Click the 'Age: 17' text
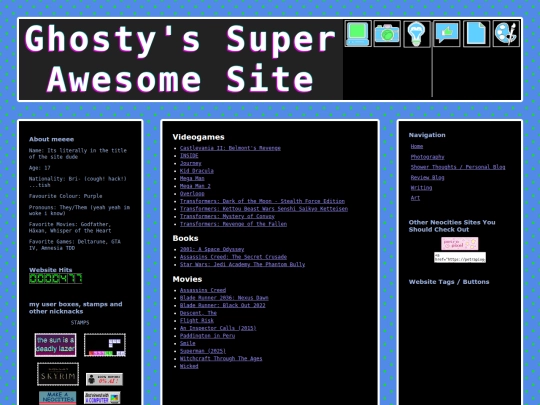The height and width of the screenshot is (405, 540). tap(40, 168)
